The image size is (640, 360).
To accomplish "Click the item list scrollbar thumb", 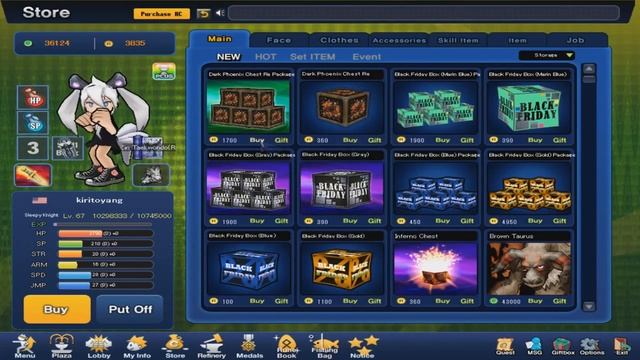I will tap(589, 79).
